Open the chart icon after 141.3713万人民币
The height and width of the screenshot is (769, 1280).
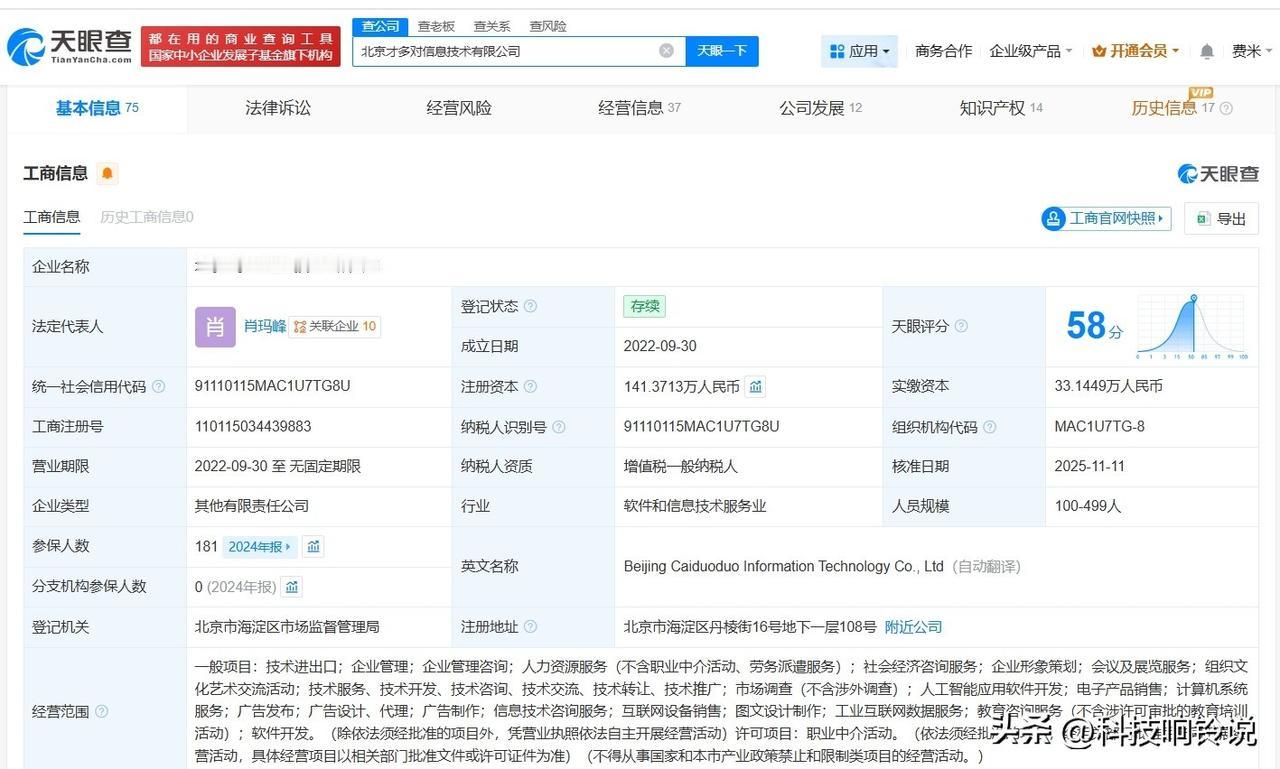click(x=756, y=386)
